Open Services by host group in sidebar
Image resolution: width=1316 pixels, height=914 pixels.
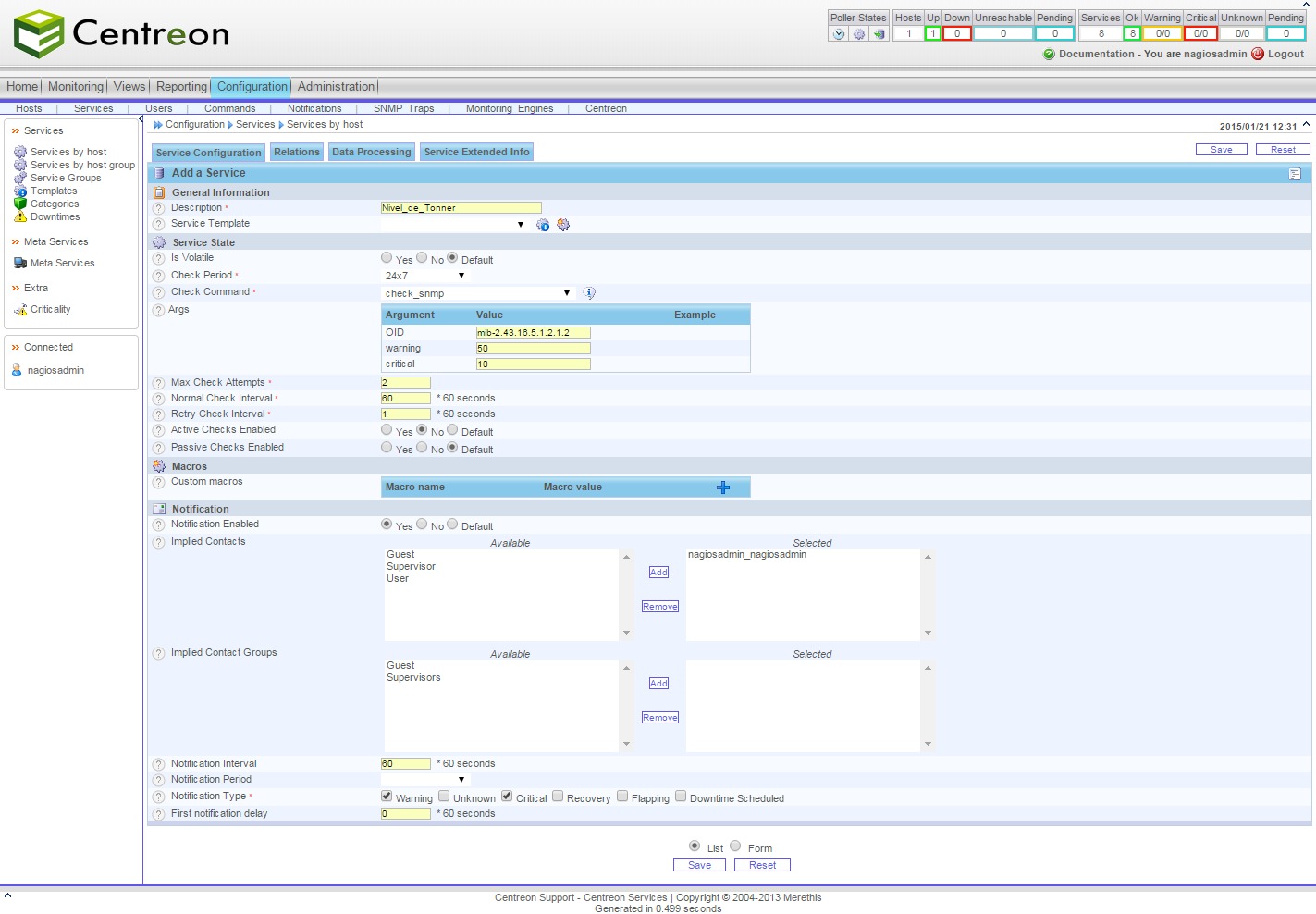(82, 165)
